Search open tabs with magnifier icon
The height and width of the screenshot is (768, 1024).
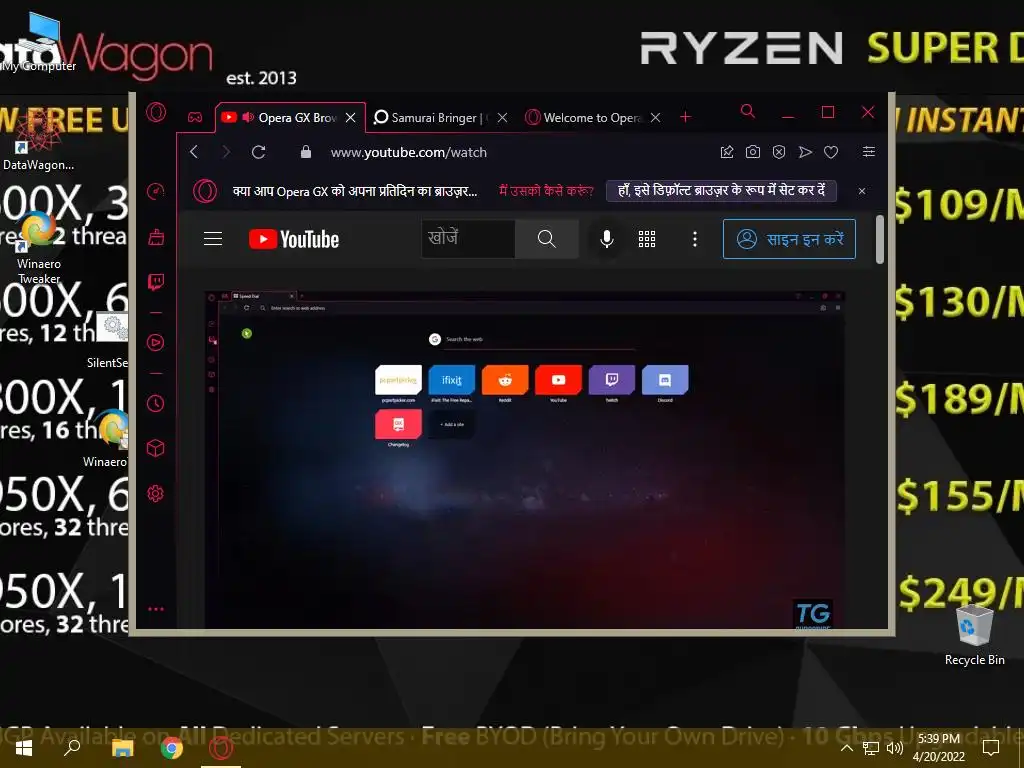[748, 112]
